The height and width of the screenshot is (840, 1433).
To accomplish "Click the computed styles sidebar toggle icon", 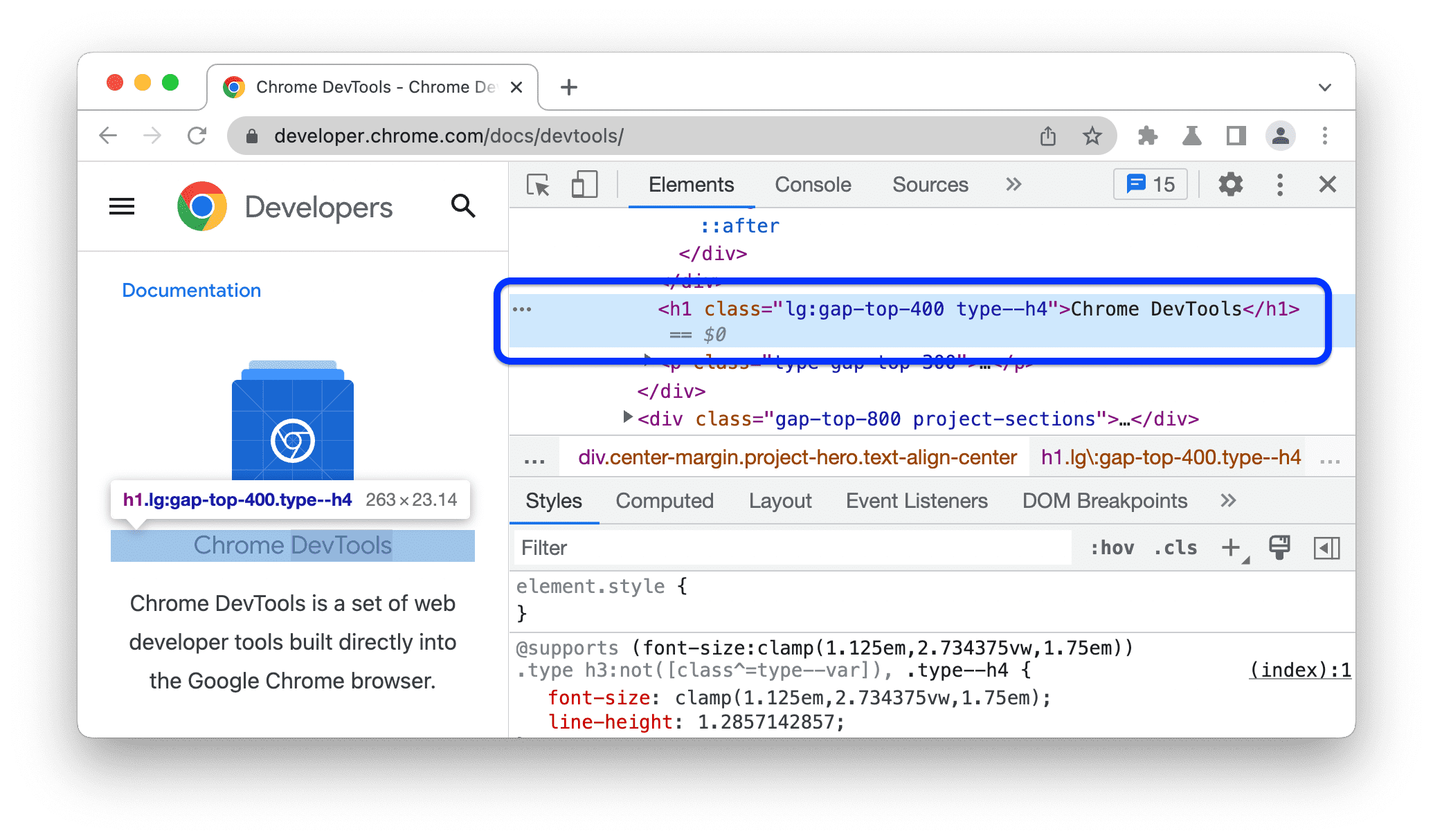I will [x=1325, y=549].
